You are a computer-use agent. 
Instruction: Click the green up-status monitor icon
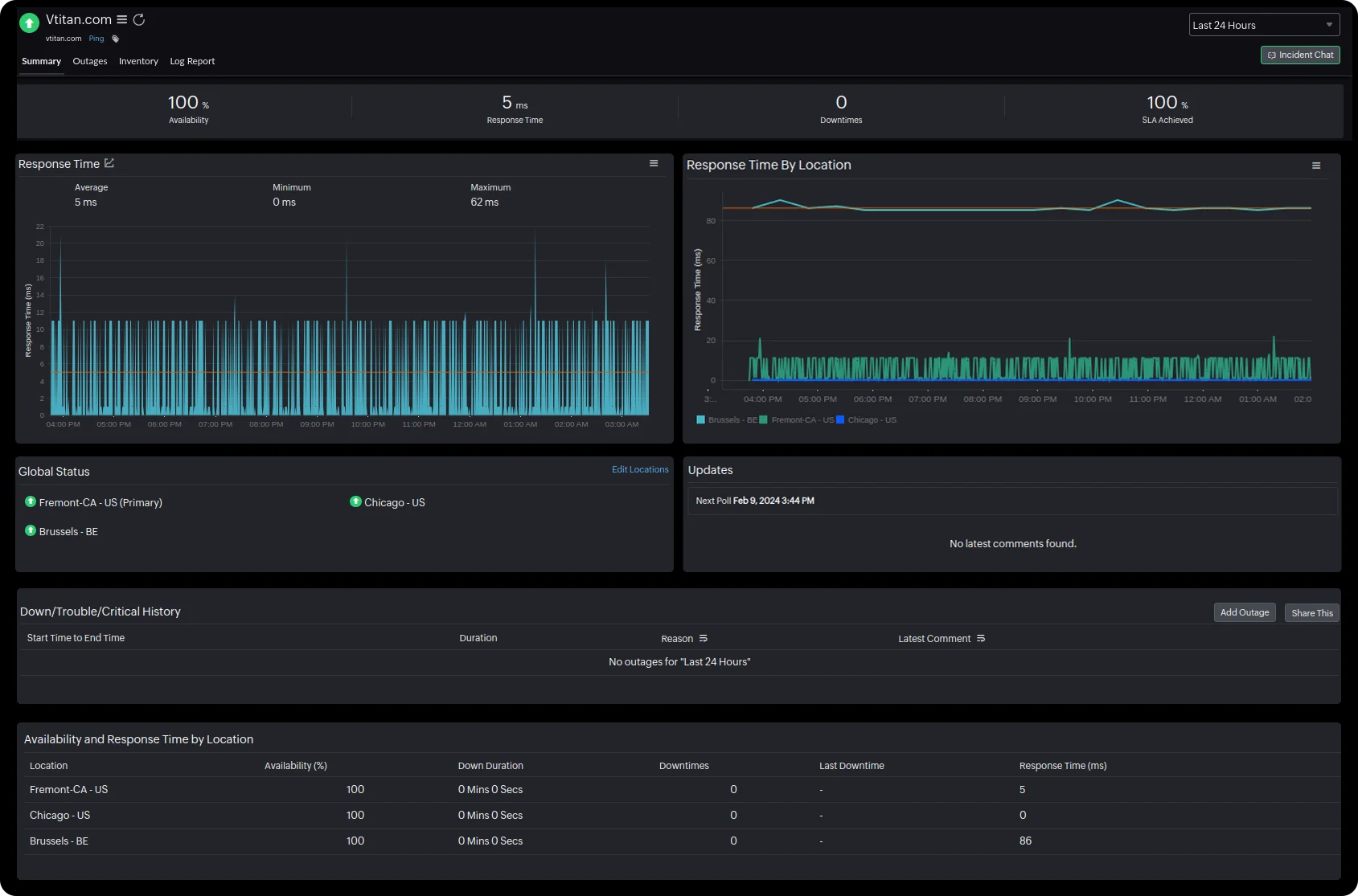coord(29,23)
